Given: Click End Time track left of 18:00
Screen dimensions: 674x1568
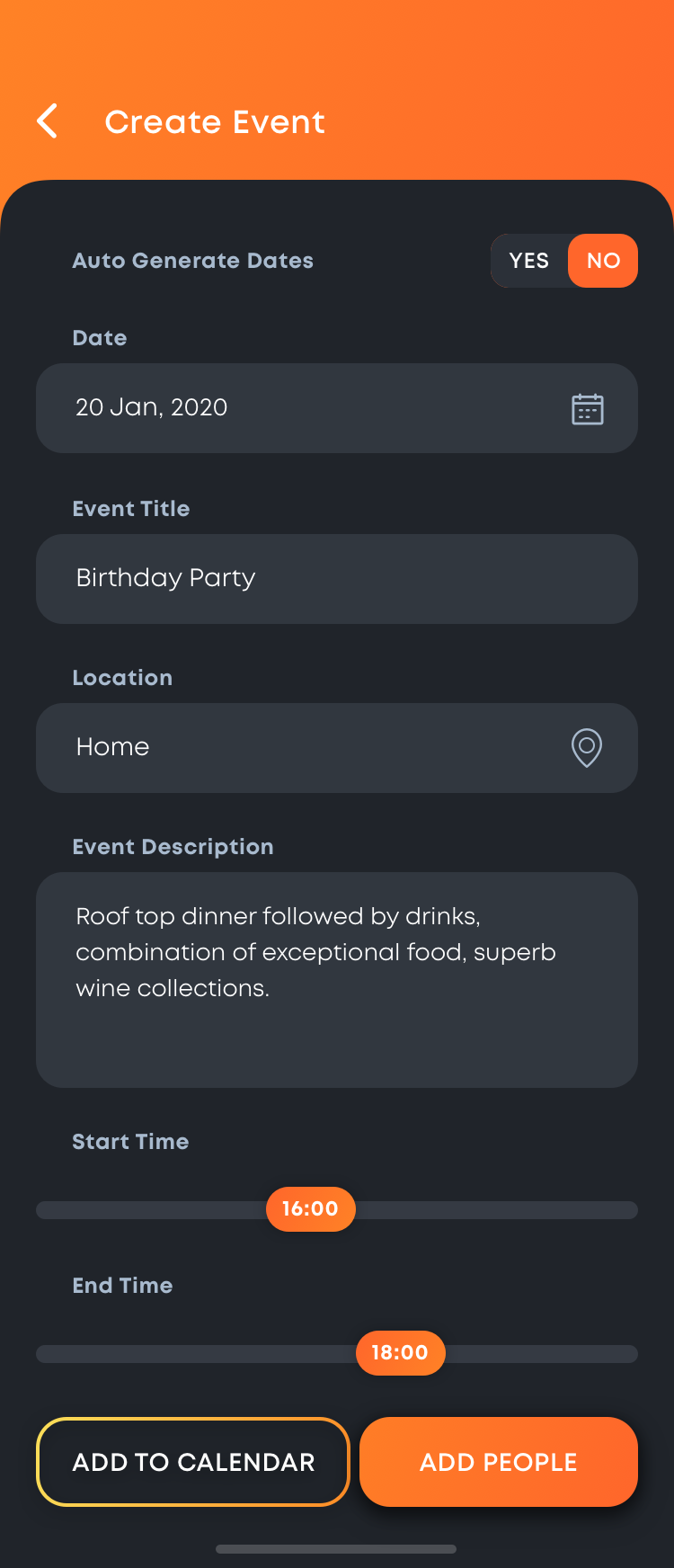Looking at the screenshot, I should click(198, 1354).
